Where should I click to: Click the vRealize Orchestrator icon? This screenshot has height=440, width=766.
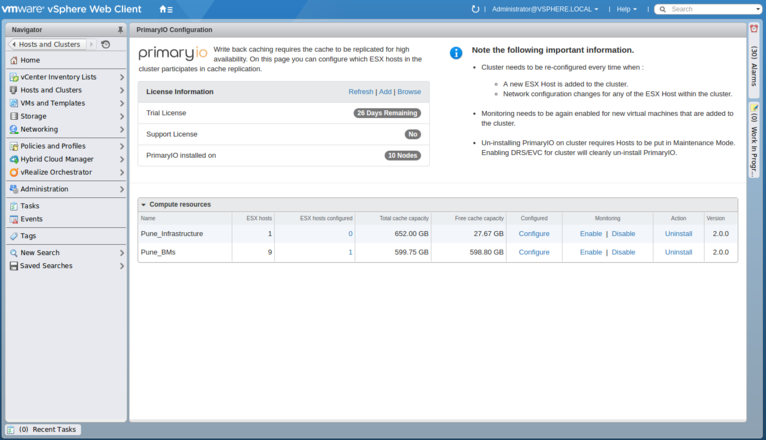point(14,172)
